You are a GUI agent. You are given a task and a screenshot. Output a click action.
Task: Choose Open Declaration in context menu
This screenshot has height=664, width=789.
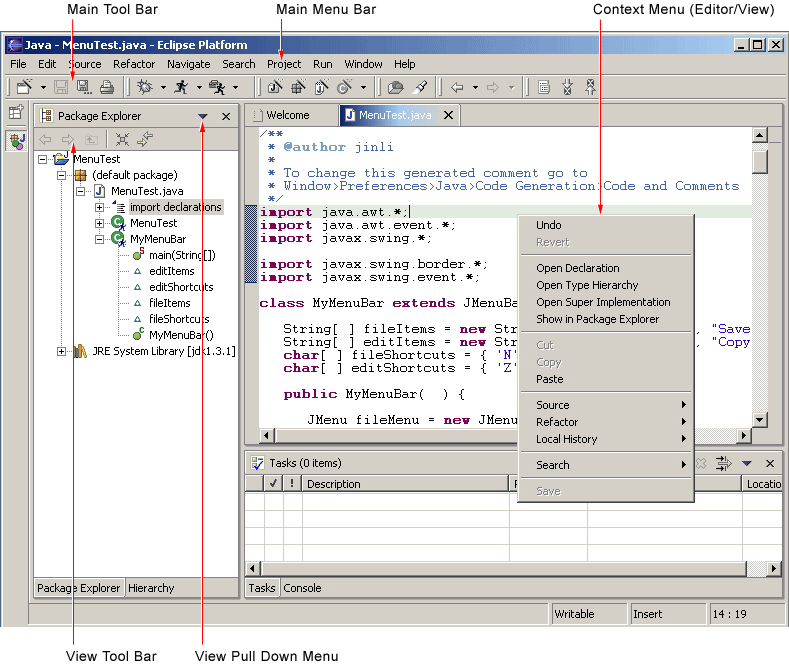(x=606, y=268)
